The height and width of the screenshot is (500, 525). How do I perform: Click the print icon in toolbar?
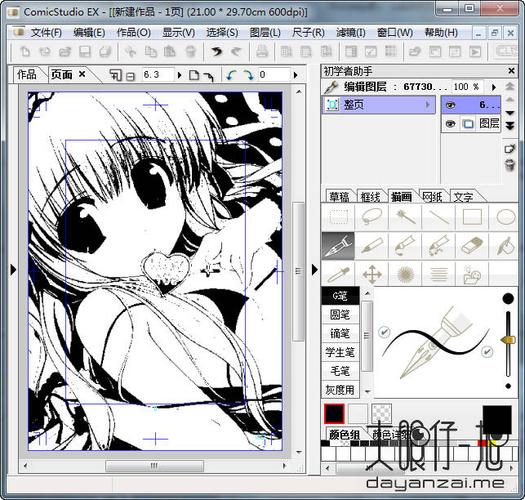click(x=262, y=52)
